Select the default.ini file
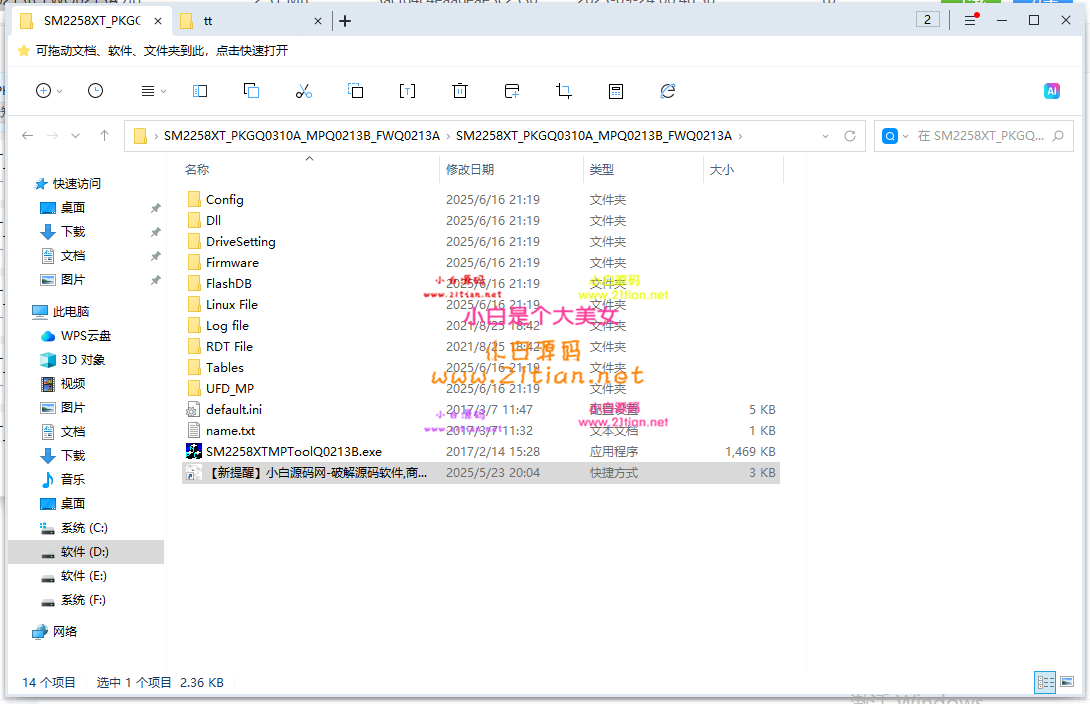The image size is (1090, 704). 234,409
